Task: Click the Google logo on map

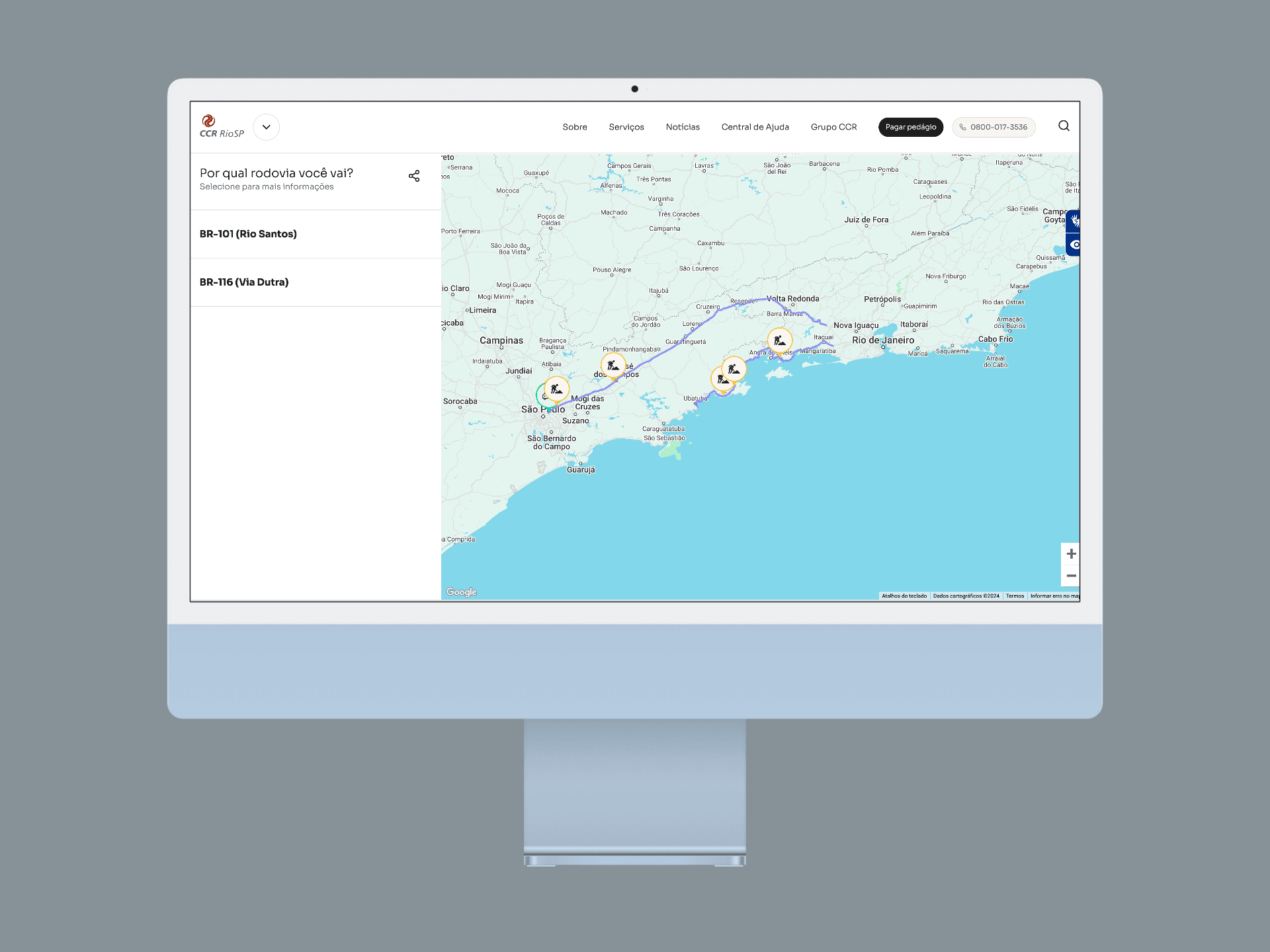Action: pyautogui.click(x=462, y=592)
